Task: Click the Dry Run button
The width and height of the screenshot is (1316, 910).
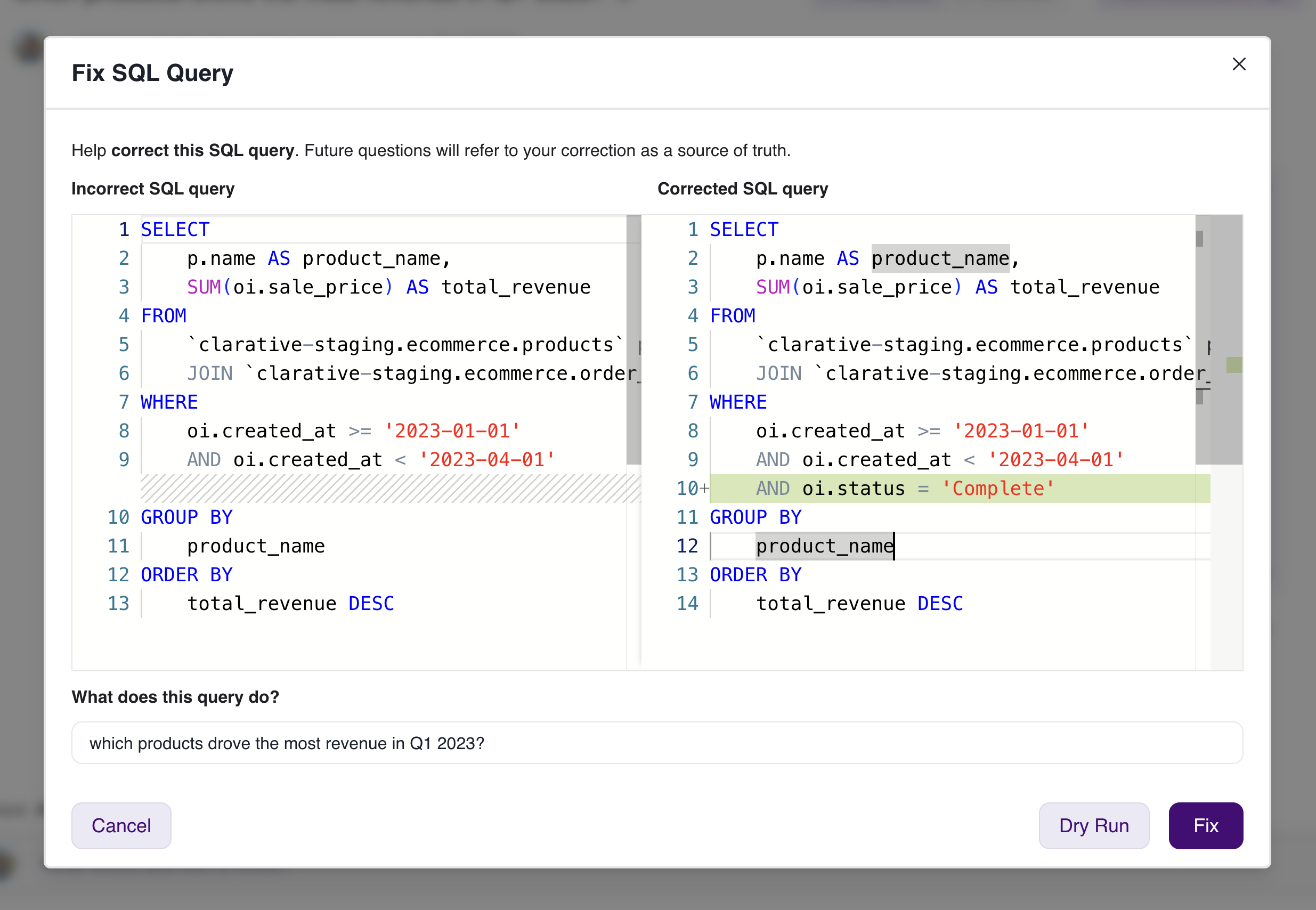Action: [1093, 825]
